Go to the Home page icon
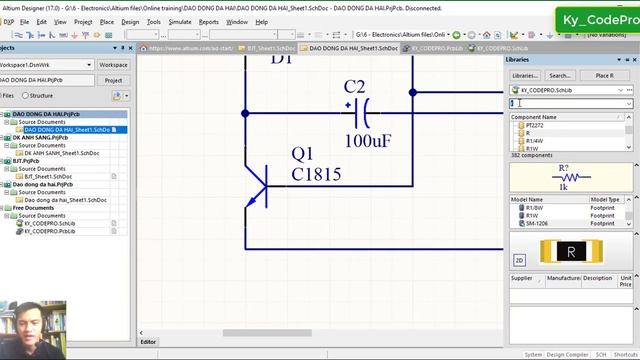The image size is (640, 360). pos(487,35)
